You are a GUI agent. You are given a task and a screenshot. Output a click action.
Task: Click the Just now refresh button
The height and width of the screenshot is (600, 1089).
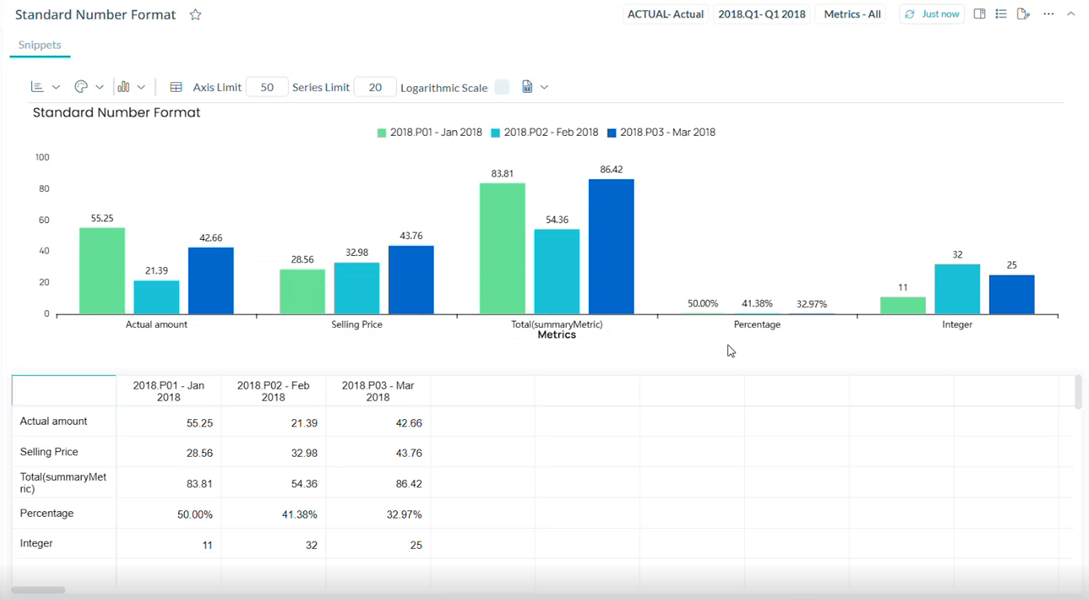click(931, 14)
